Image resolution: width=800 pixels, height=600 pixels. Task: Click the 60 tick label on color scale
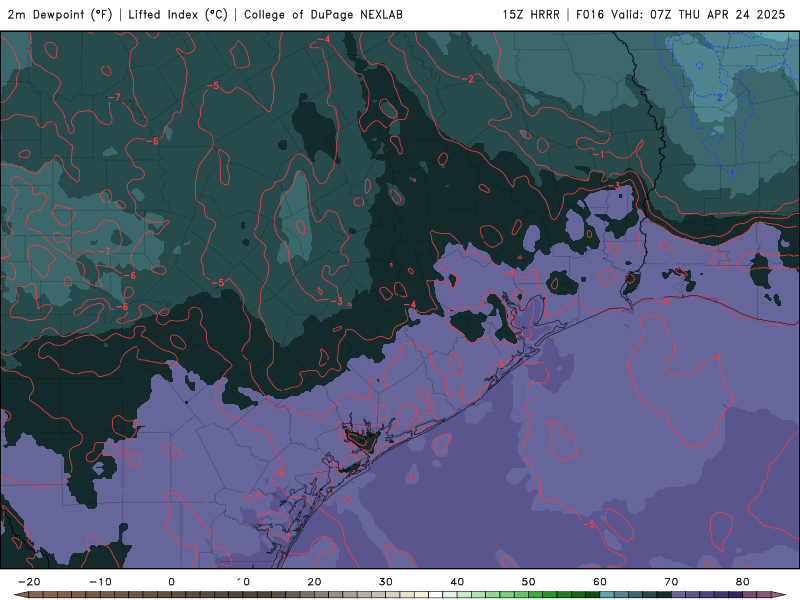pyautogui.click(x=600, y=582)
